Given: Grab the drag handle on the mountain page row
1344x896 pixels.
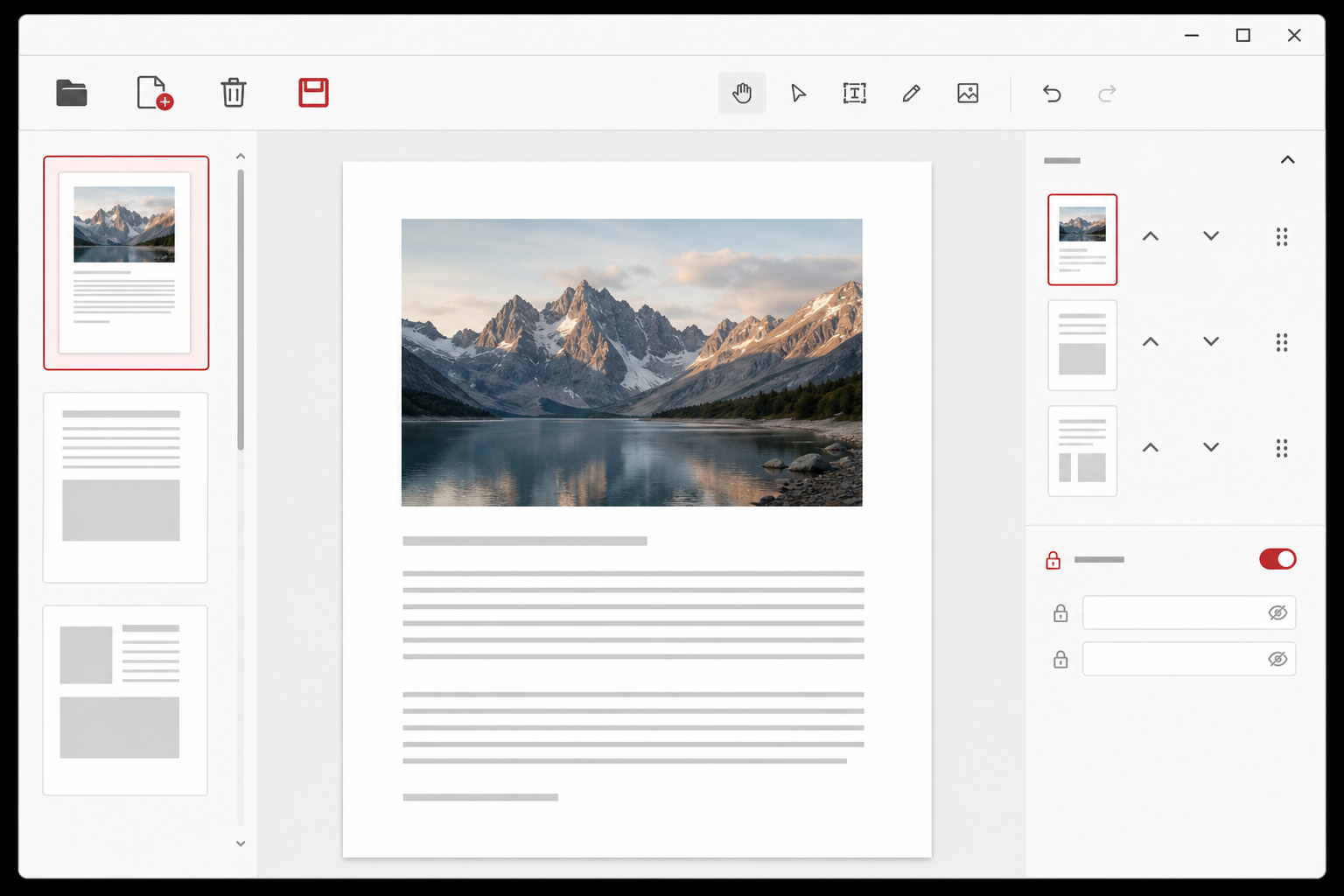Looking at the screenshot, I should pyautogui.click(x=1282, y=237).
